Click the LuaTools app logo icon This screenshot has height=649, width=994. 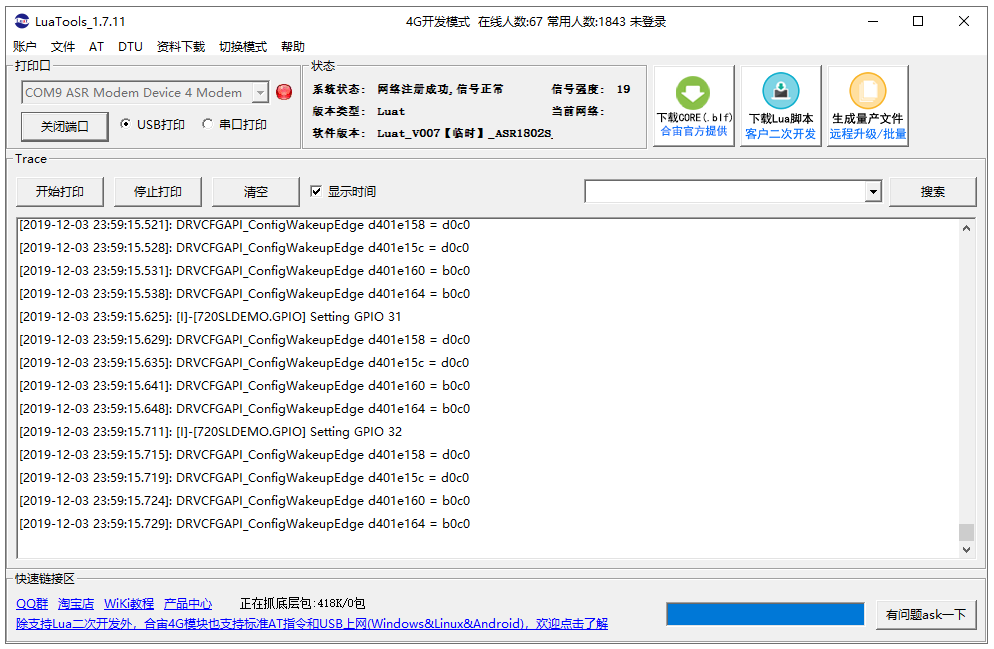(22, 22)
